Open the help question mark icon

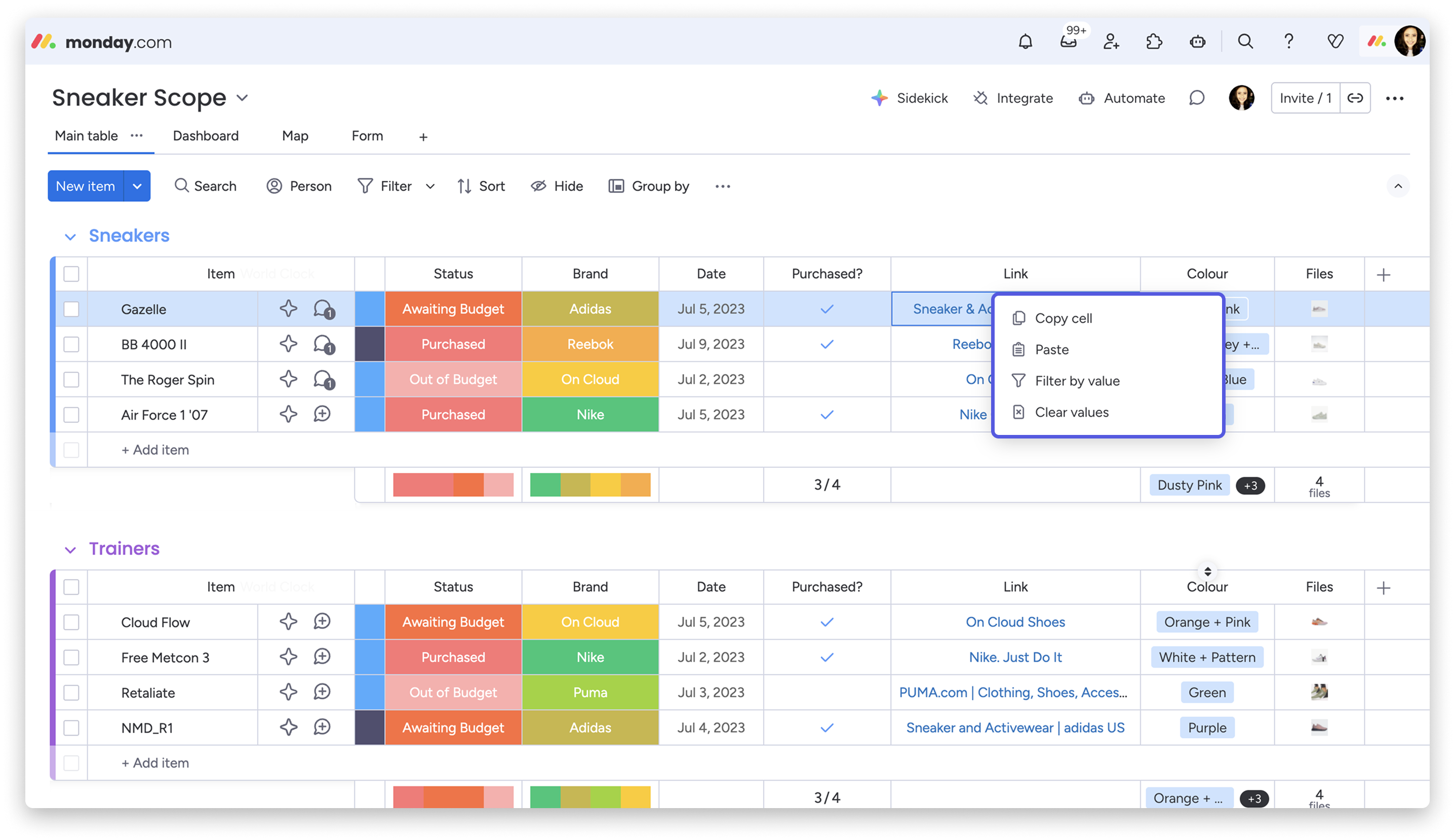1288,42
